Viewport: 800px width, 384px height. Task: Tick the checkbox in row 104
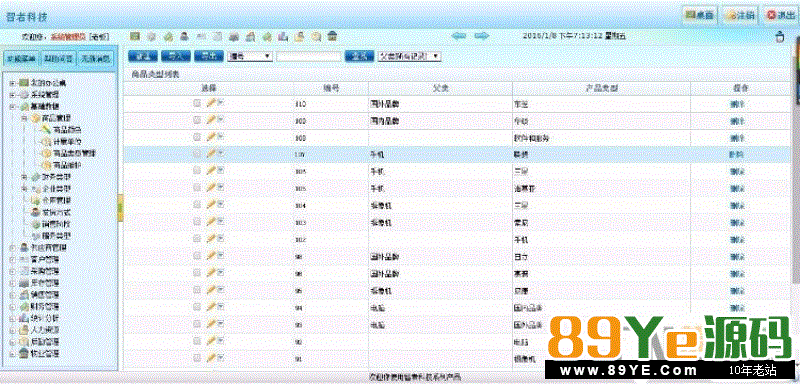tap(197, 205)
